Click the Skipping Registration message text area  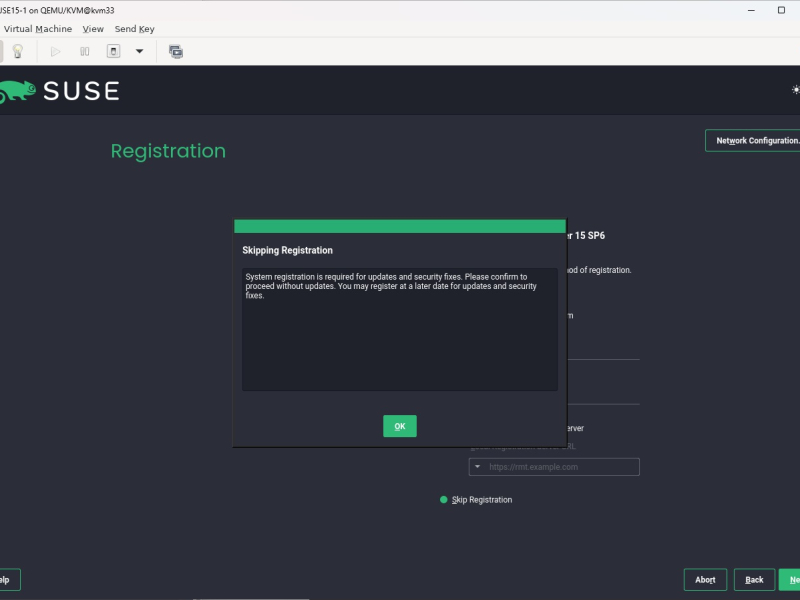pos(399,330)
